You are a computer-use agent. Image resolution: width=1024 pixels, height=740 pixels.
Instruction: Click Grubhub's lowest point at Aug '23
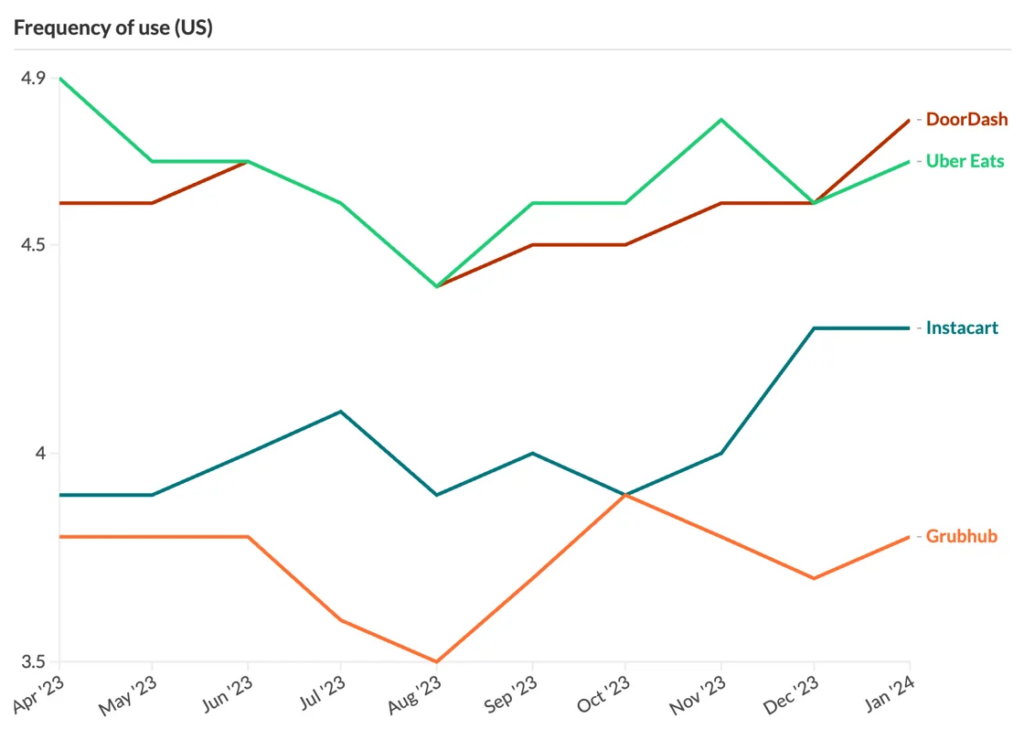(436, 661)
